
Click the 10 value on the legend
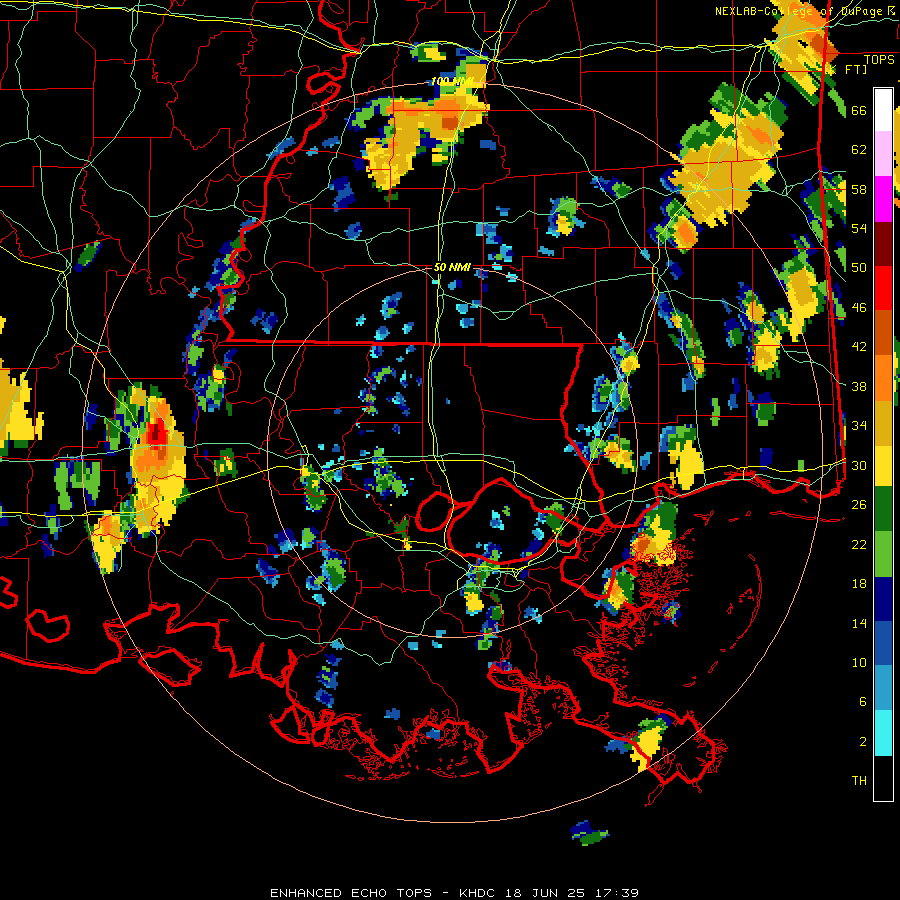[x=859, y=662]
